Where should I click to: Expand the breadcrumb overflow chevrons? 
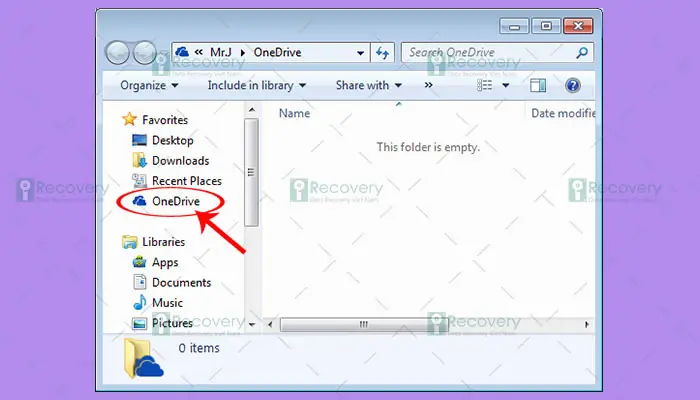(199, 52)
